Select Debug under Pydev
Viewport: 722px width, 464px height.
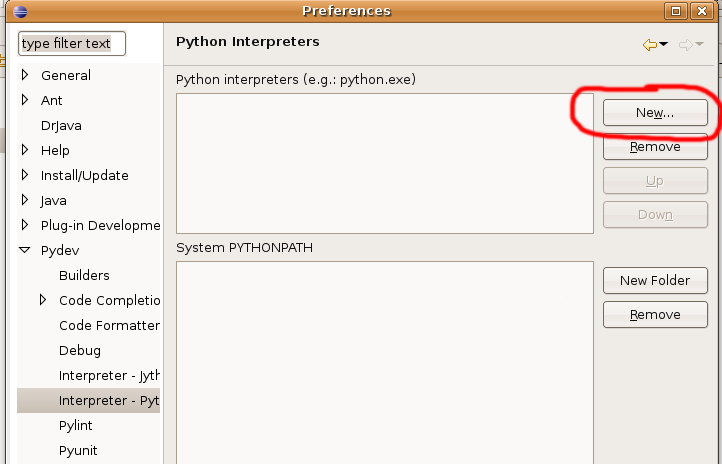coord(79,350)
